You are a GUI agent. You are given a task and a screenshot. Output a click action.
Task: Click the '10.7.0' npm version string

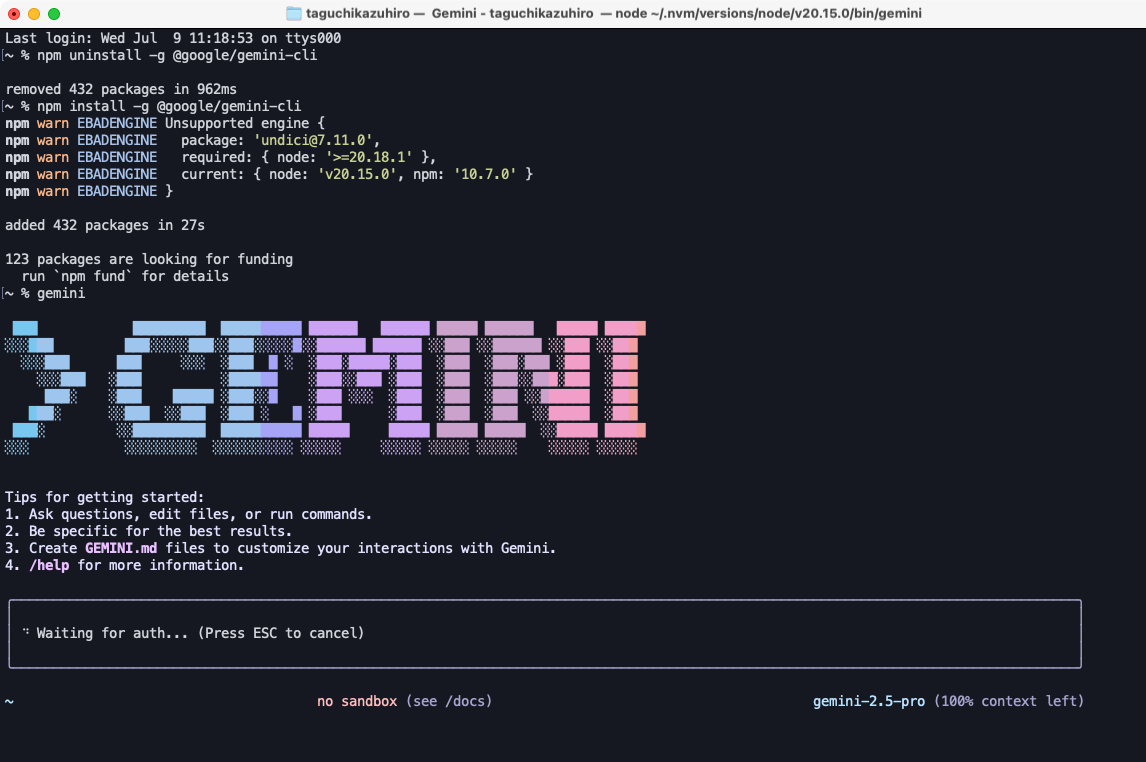[x=485, y=174]
